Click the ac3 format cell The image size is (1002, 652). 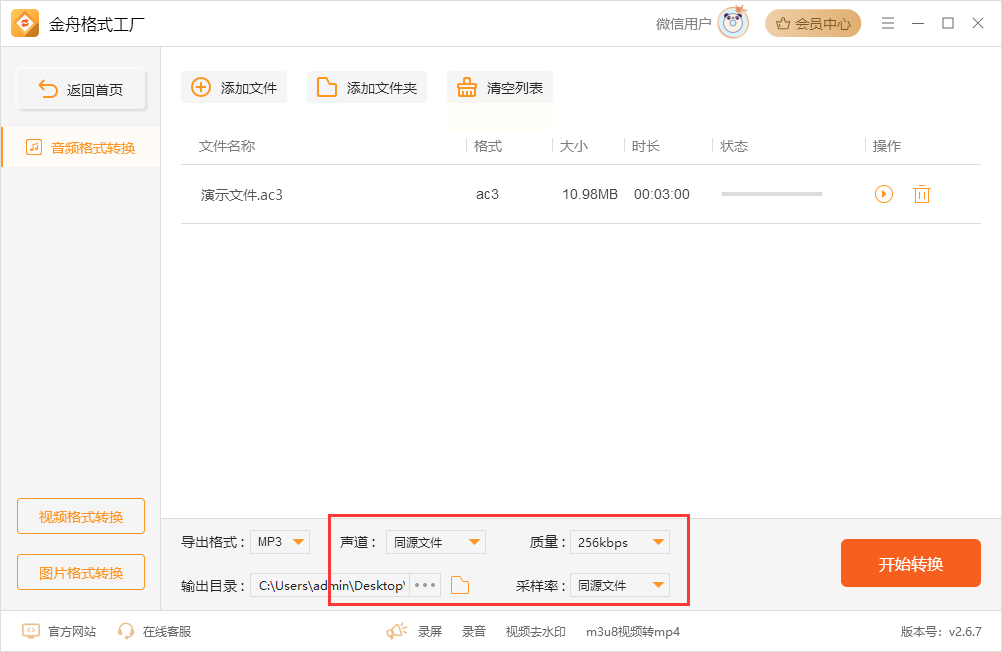[x=487, y=194]
